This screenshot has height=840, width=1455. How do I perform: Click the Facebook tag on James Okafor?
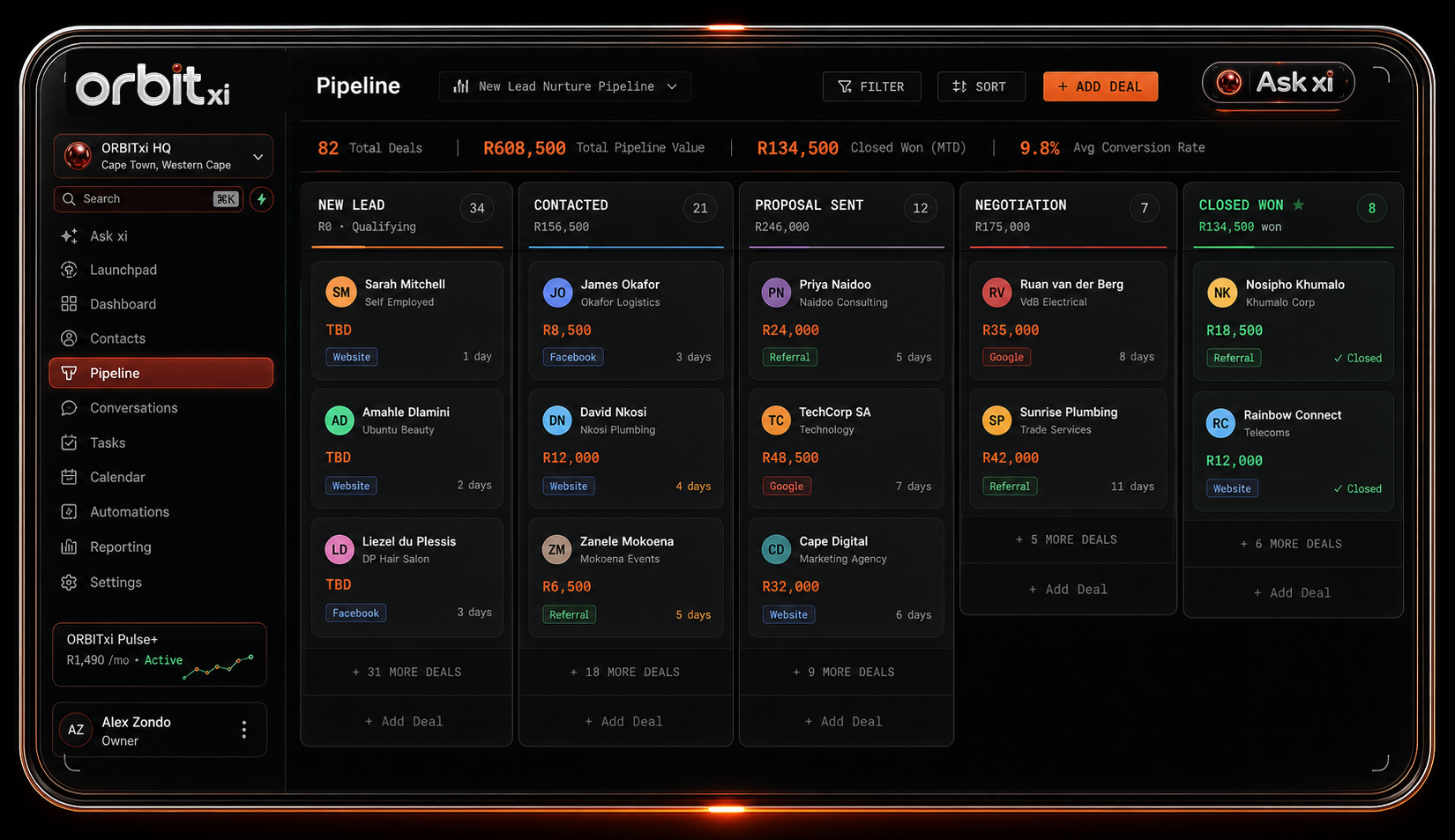(x=573, y=357)
